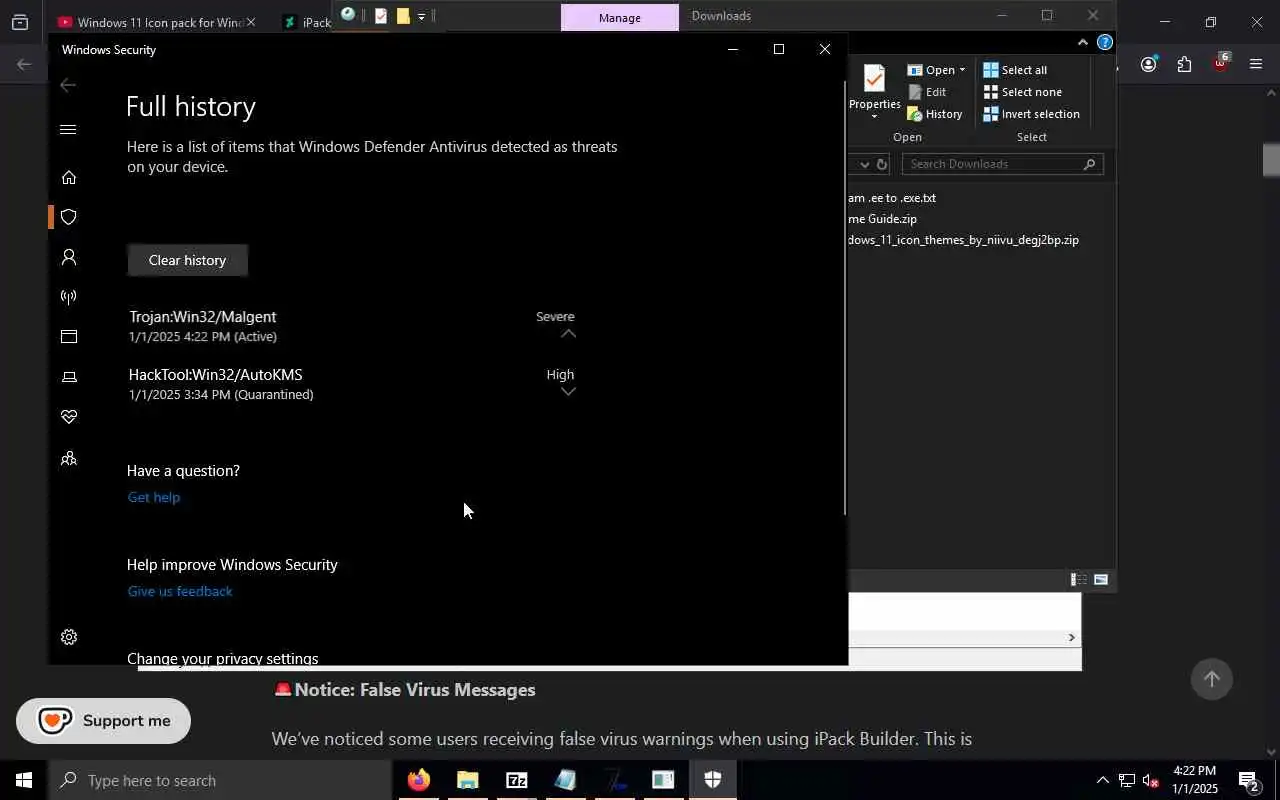Click Explorer quick access properties icon
The width and height of the screenshot is (1280, 800).
click(381, 16)
